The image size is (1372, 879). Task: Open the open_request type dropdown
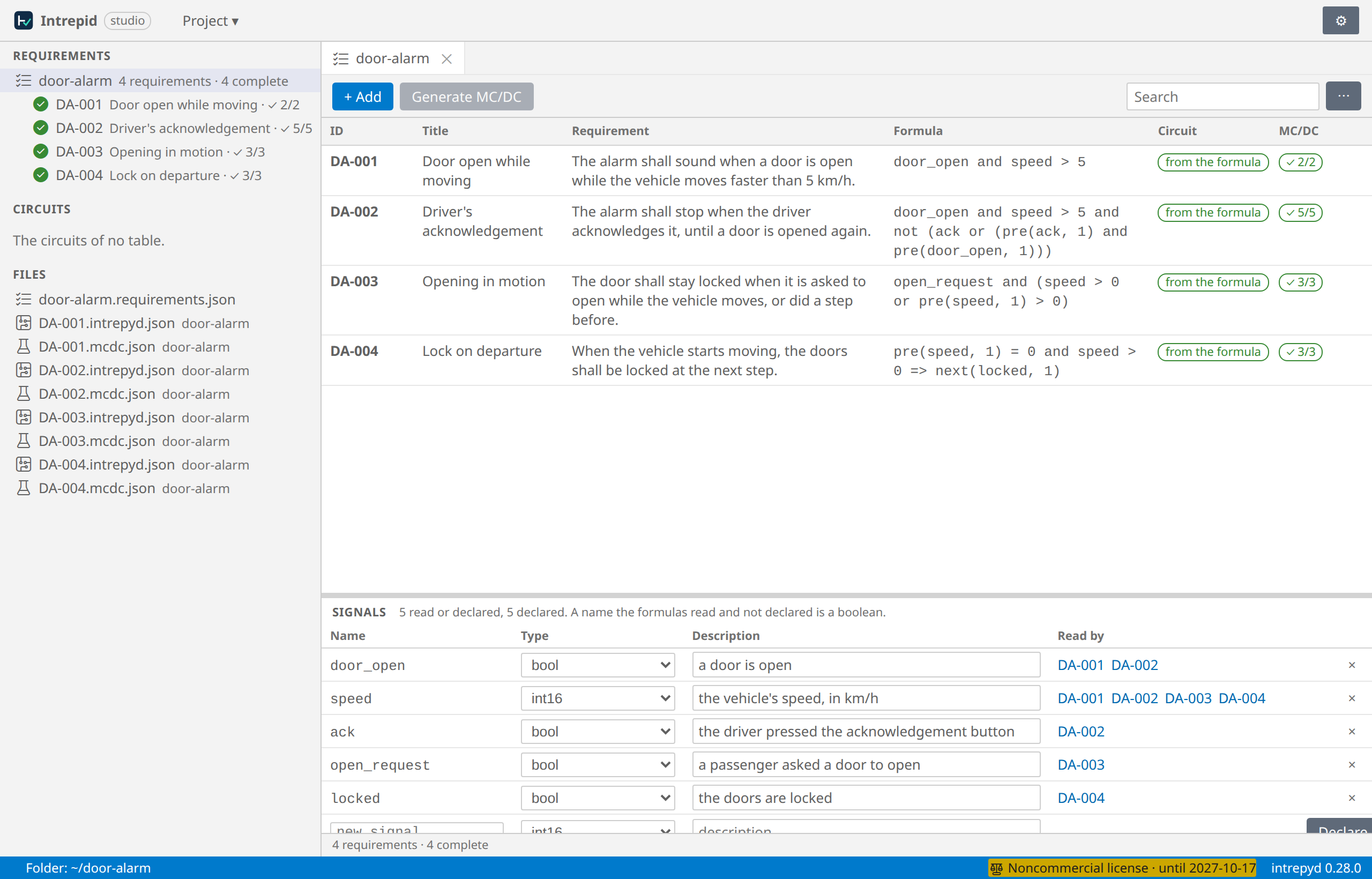click(598, 764)
